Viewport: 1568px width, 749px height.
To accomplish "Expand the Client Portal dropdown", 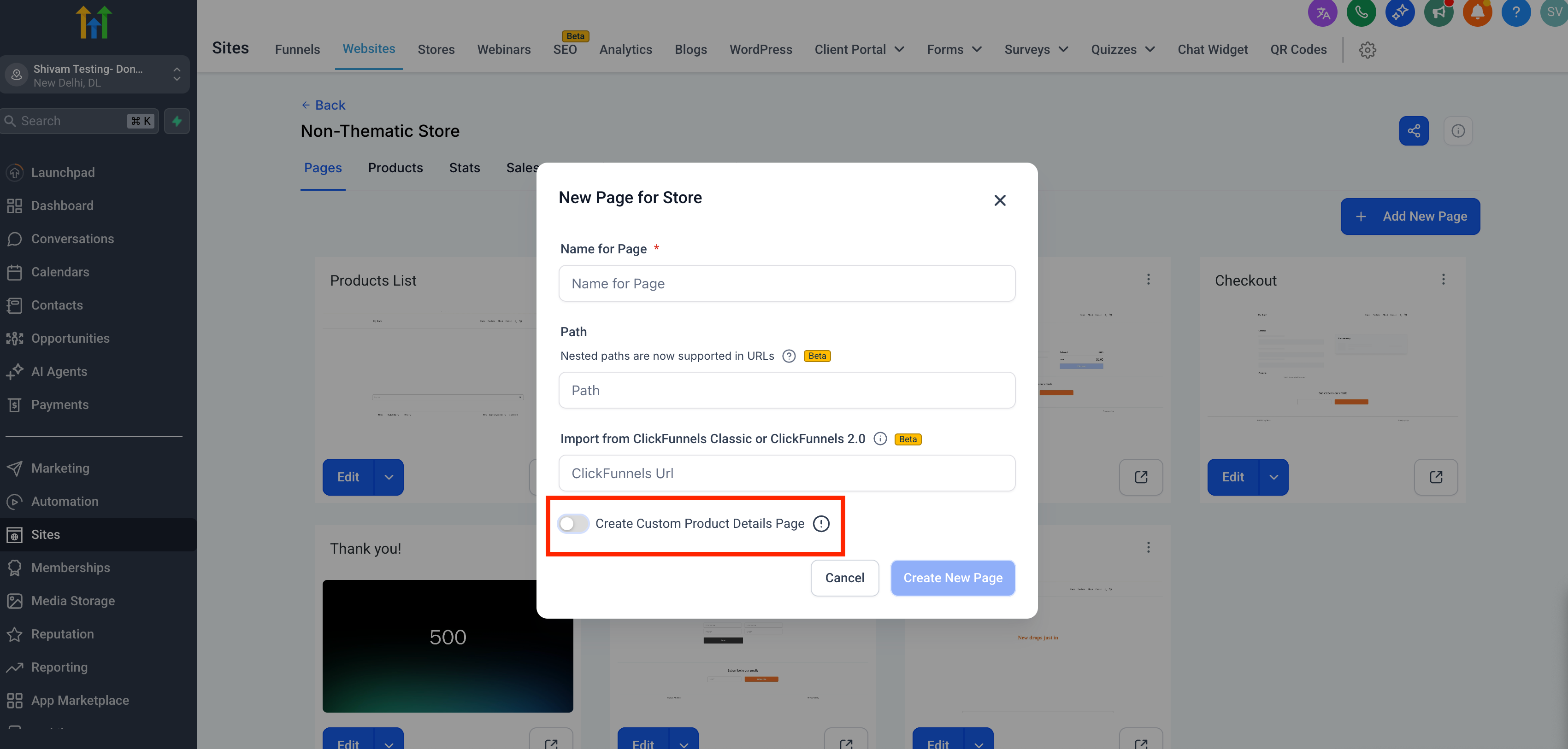I will point(859,50).
